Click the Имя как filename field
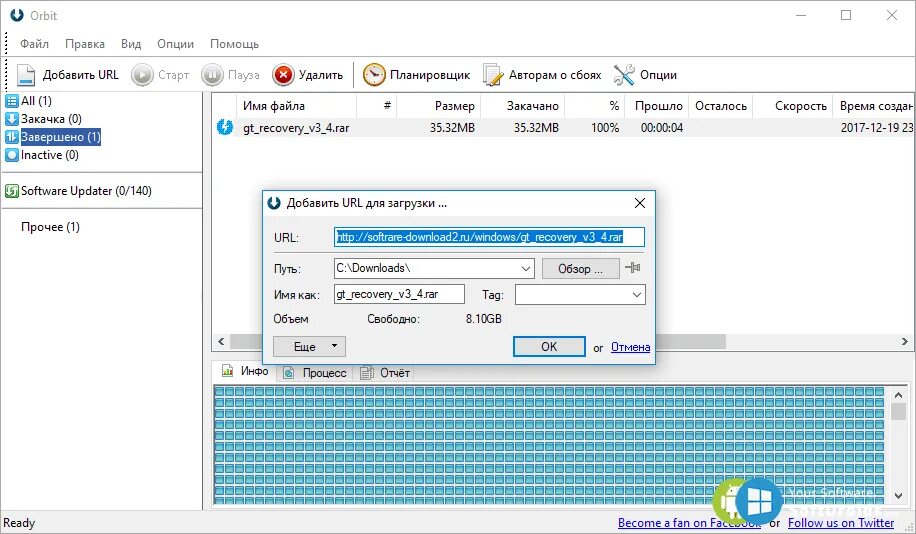The height and width of the screenshot is (534, 916). click(x=399, y=294)
